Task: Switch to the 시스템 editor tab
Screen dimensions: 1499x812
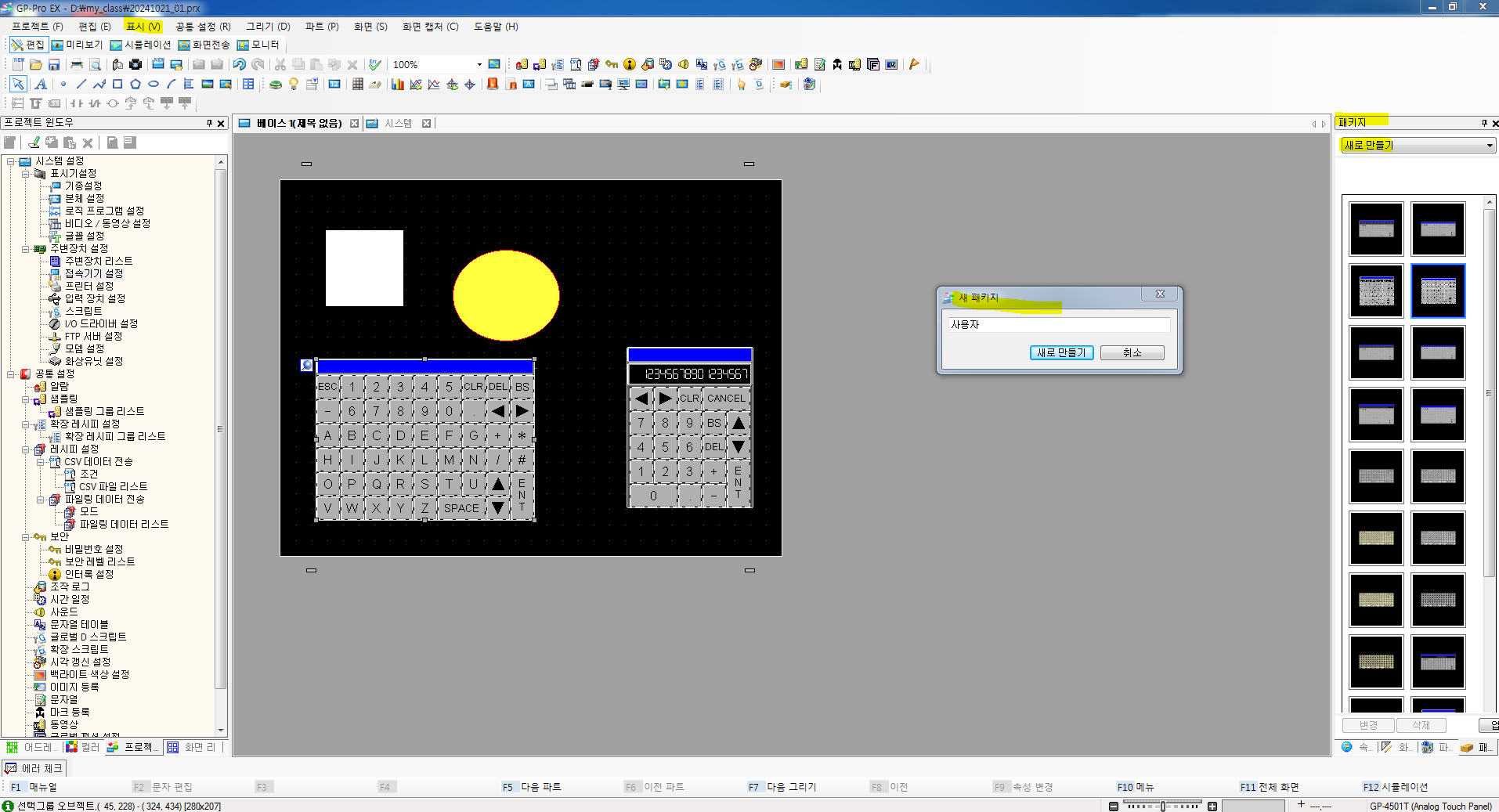Action: 398,123
